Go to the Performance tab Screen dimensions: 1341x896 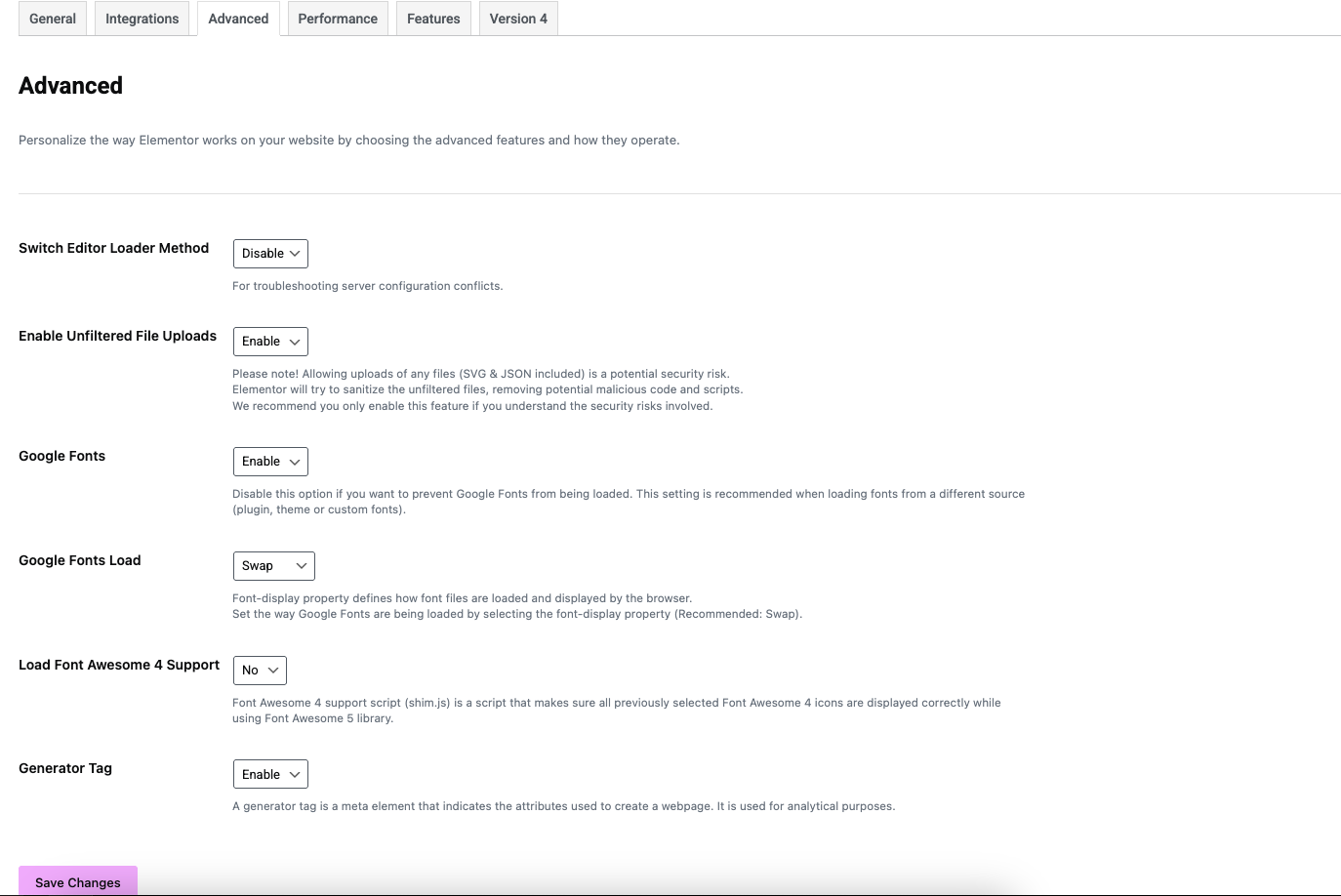(x=338, y=19)
